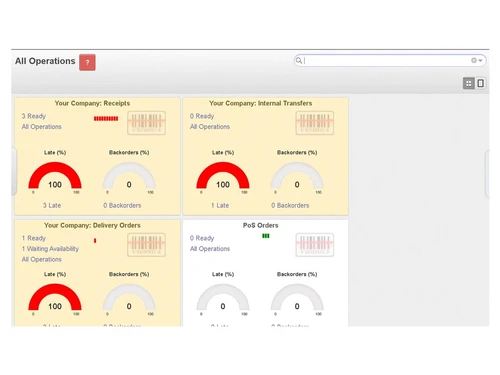Click '0 Backorders' in Receipts card
500x375 pixels.
click(122, 205)
